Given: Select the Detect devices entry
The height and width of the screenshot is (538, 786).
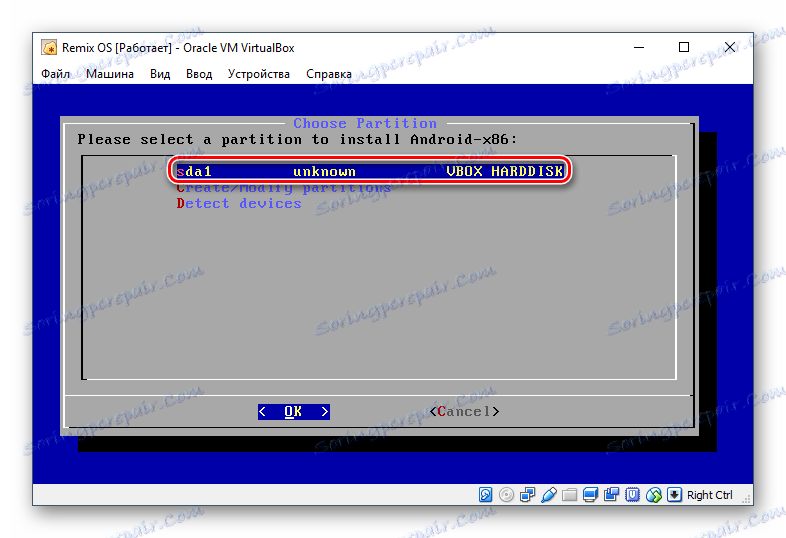Looking at the screenshot, I should click(x=239, y=203).
